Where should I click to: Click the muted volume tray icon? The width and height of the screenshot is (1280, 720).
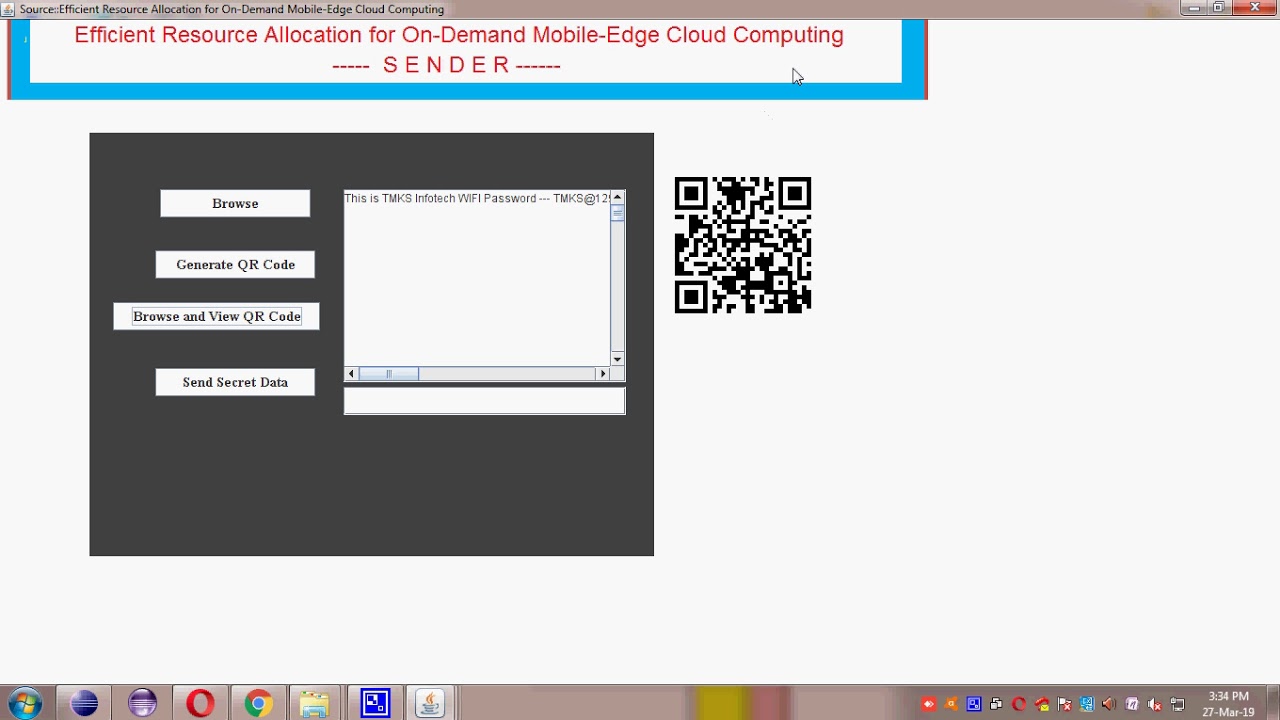click(1155, 705)
